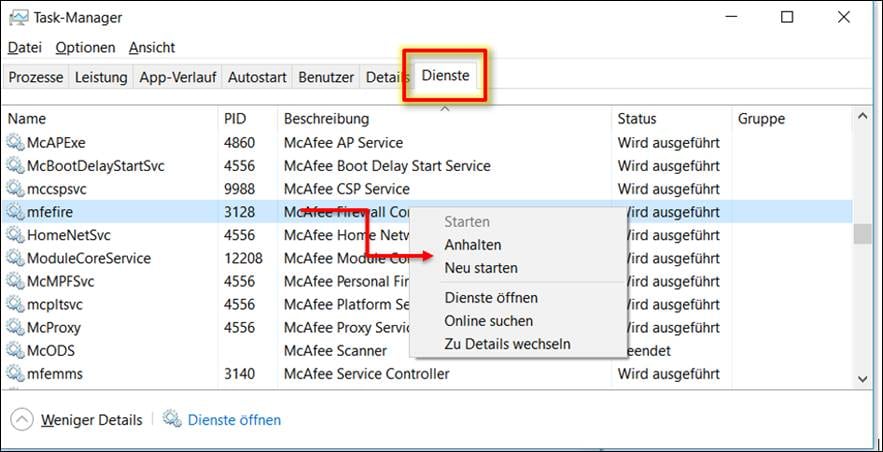883x452 pixels.
Task: Collapse view with Weniger Details arrow
Action: point(22,419)
